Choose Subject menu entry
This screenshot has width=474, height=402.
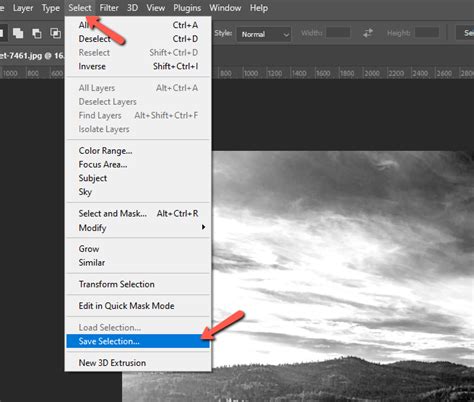coord(138,178)
